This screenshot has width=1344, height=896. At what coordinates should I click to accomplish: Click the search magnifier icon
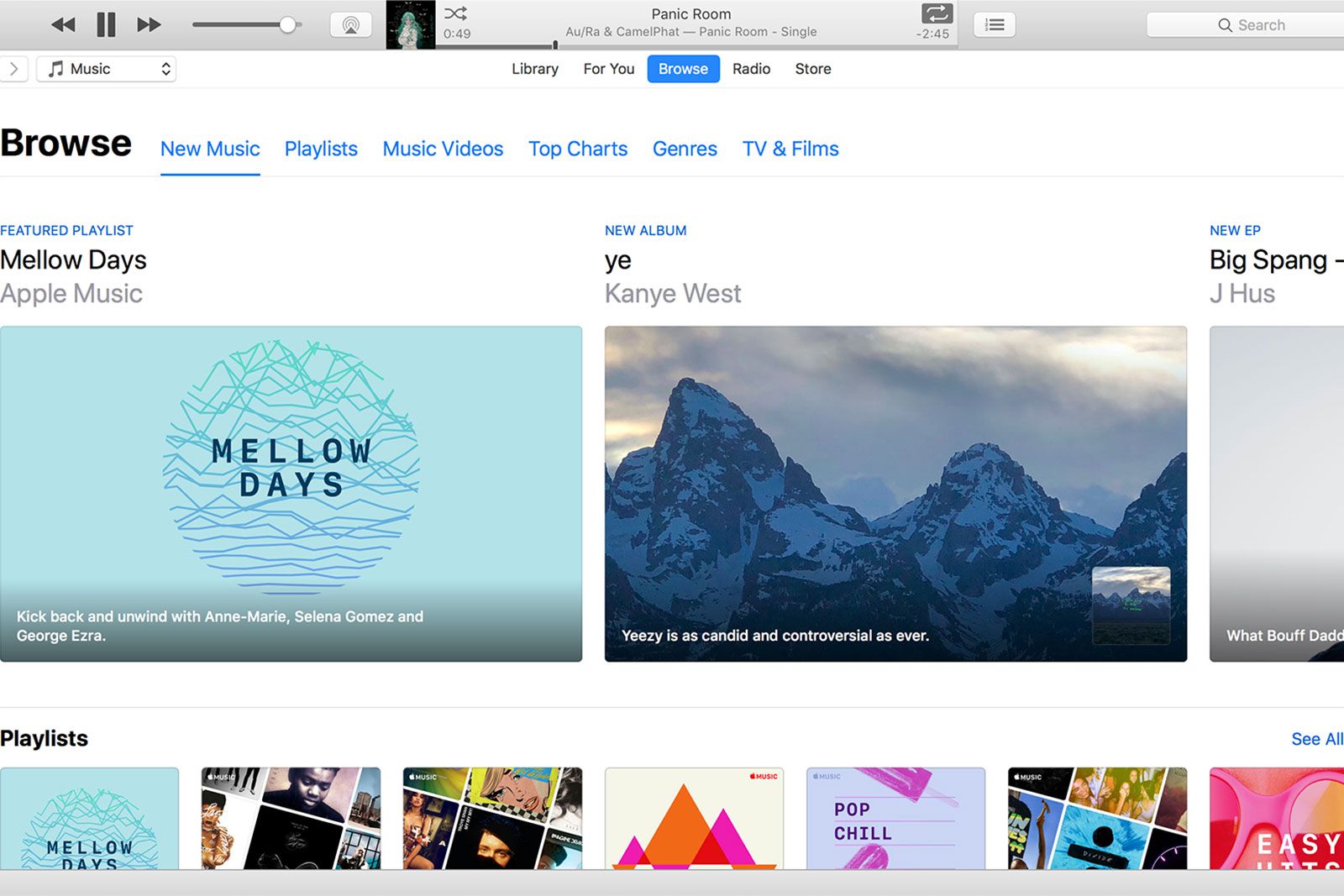tap(1225, 25)
